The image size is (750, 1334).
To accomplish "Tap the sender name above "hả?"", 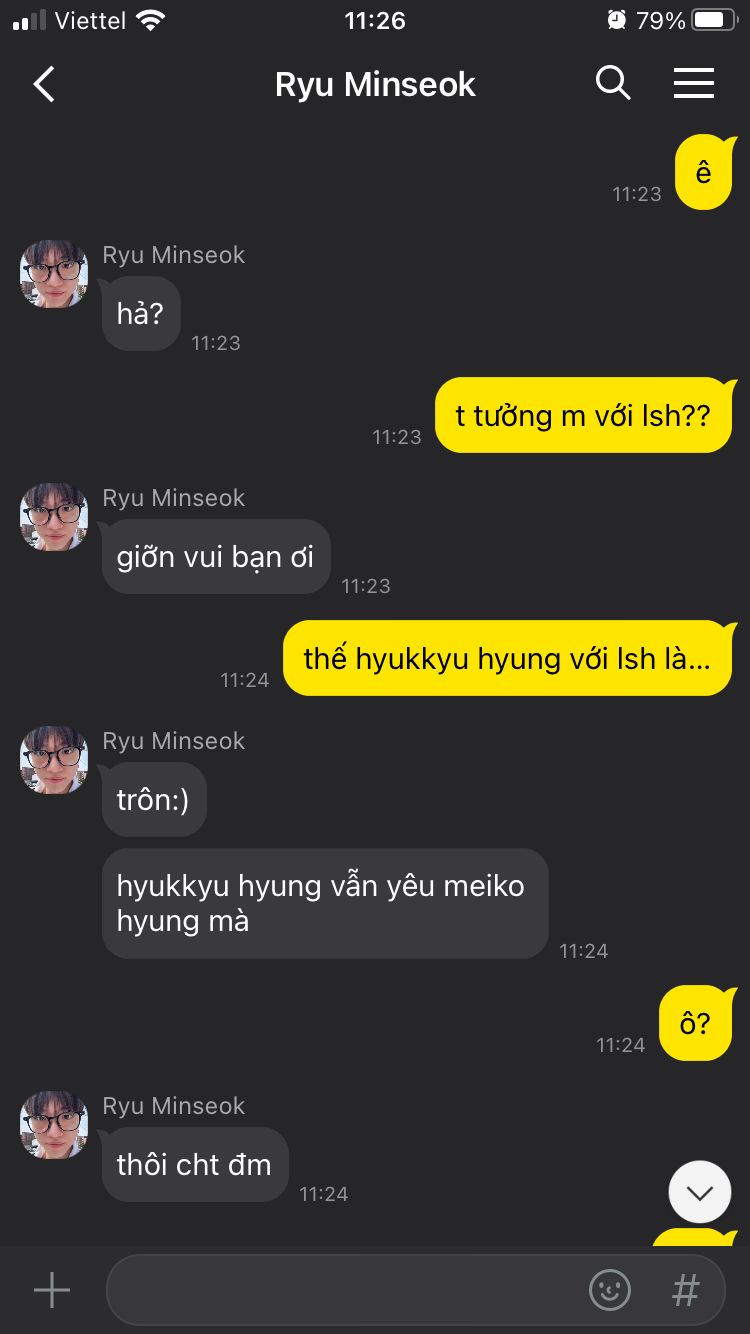I will point(173,255).
